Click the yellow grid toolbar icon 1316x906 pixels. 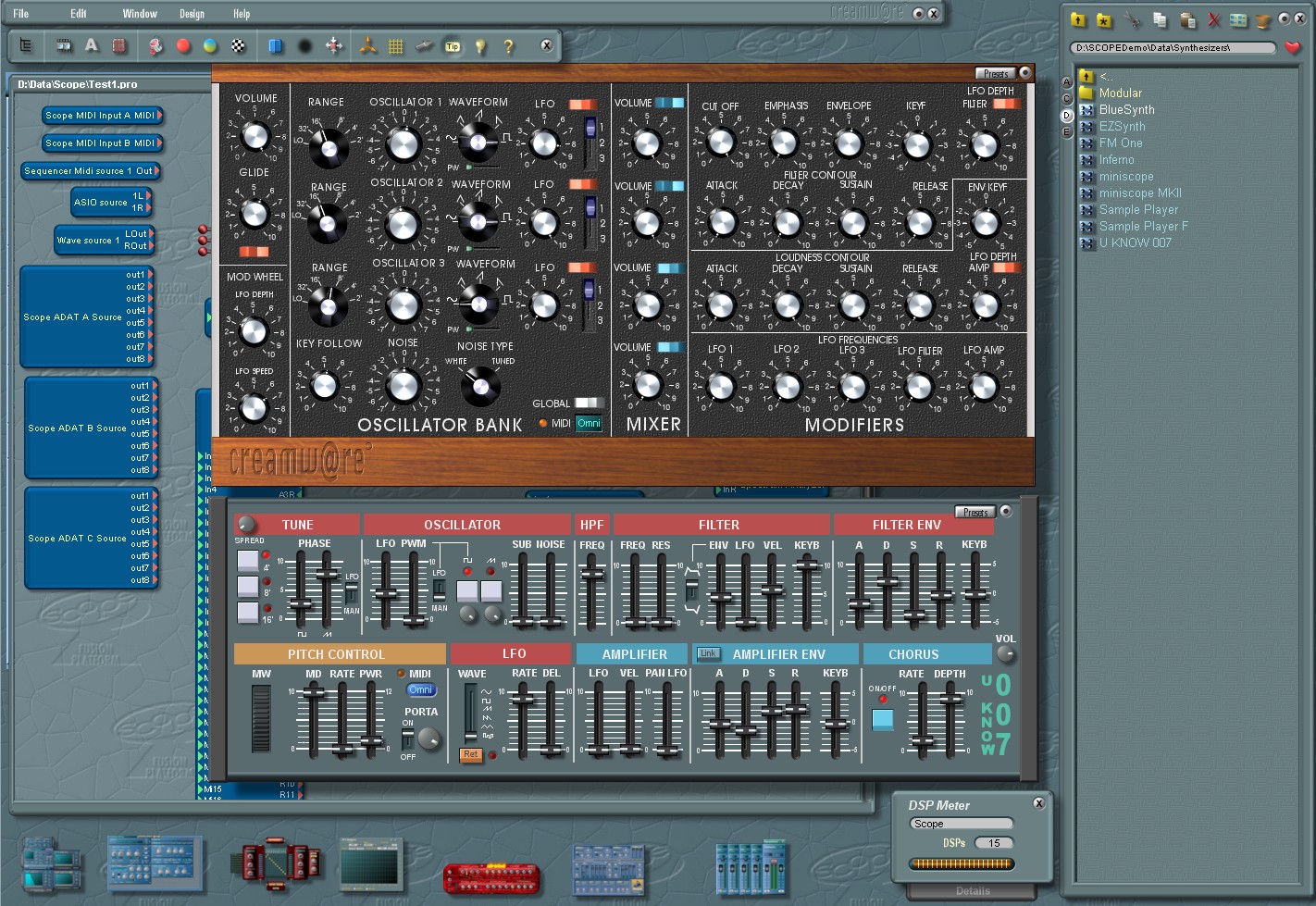[x=396, y=45]
